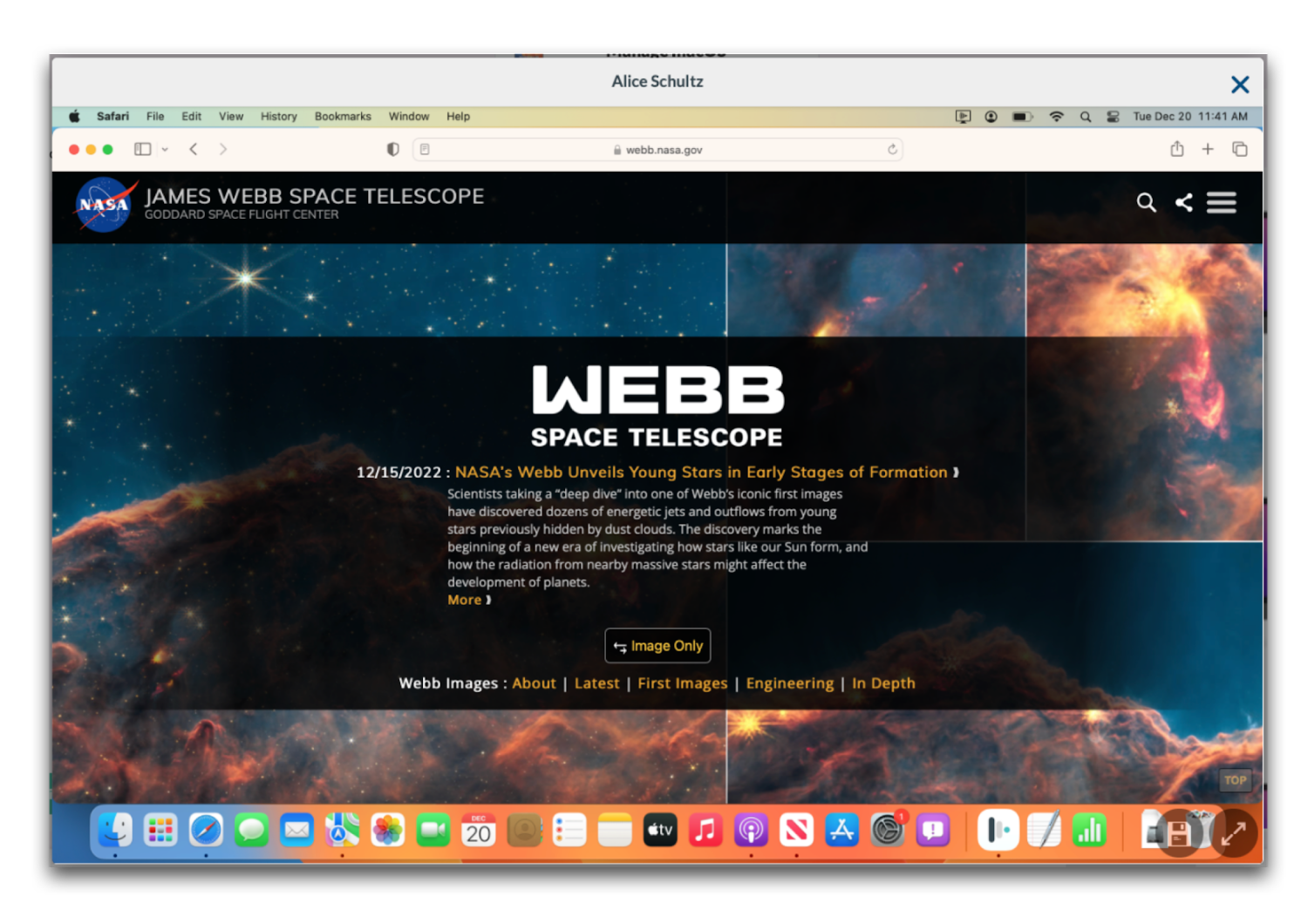Open the hamburger menu on Webb site
Screen dimensions: 1308x924
point(1221,203)
